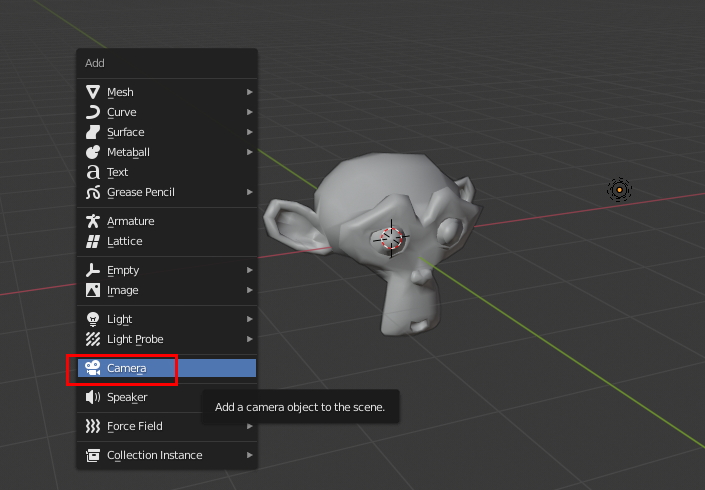Open the Force Field menu entry
The image size is (705, 490).
coord(167,426)
